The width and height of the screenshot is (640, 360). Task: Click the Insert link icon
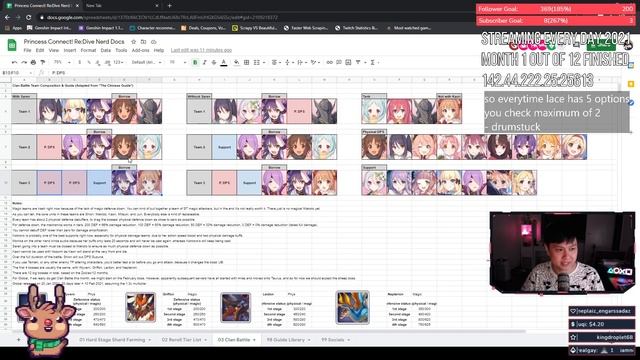(x=329, y=62)
